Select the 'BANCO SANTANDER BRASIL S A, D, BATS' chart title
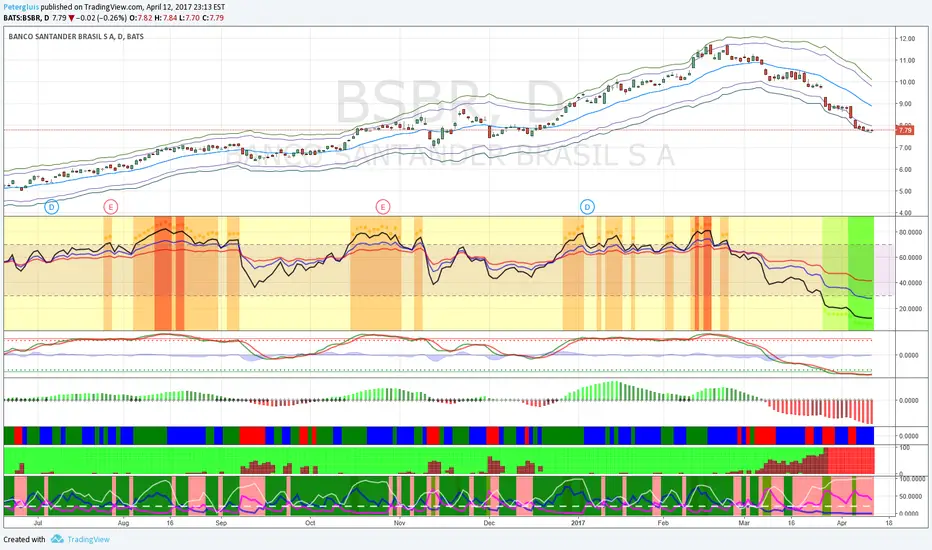Screen dimensions: 932x550 pos(76,36)
